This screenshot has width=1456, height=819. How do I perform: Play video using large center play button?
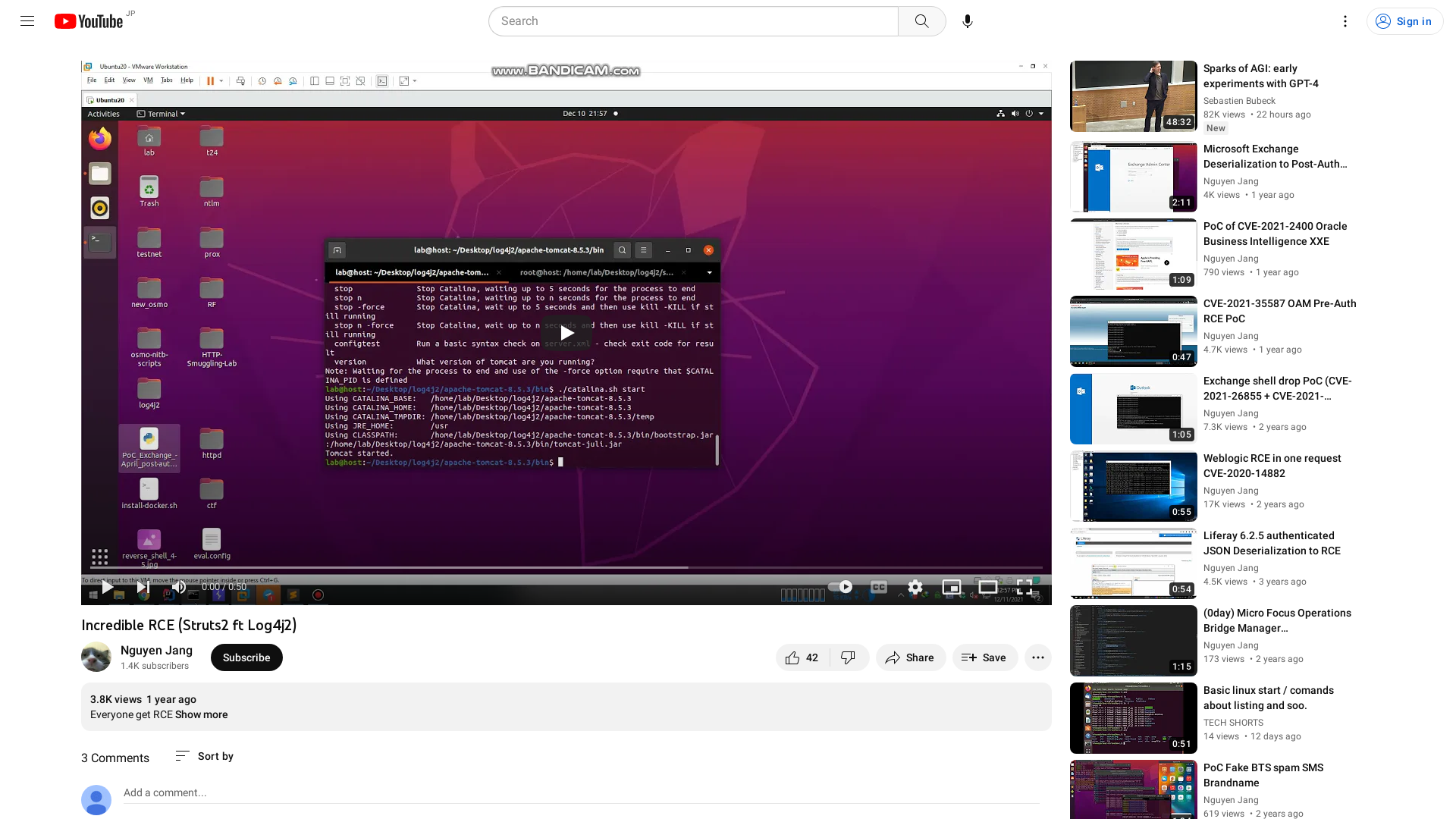click(566, 333)
